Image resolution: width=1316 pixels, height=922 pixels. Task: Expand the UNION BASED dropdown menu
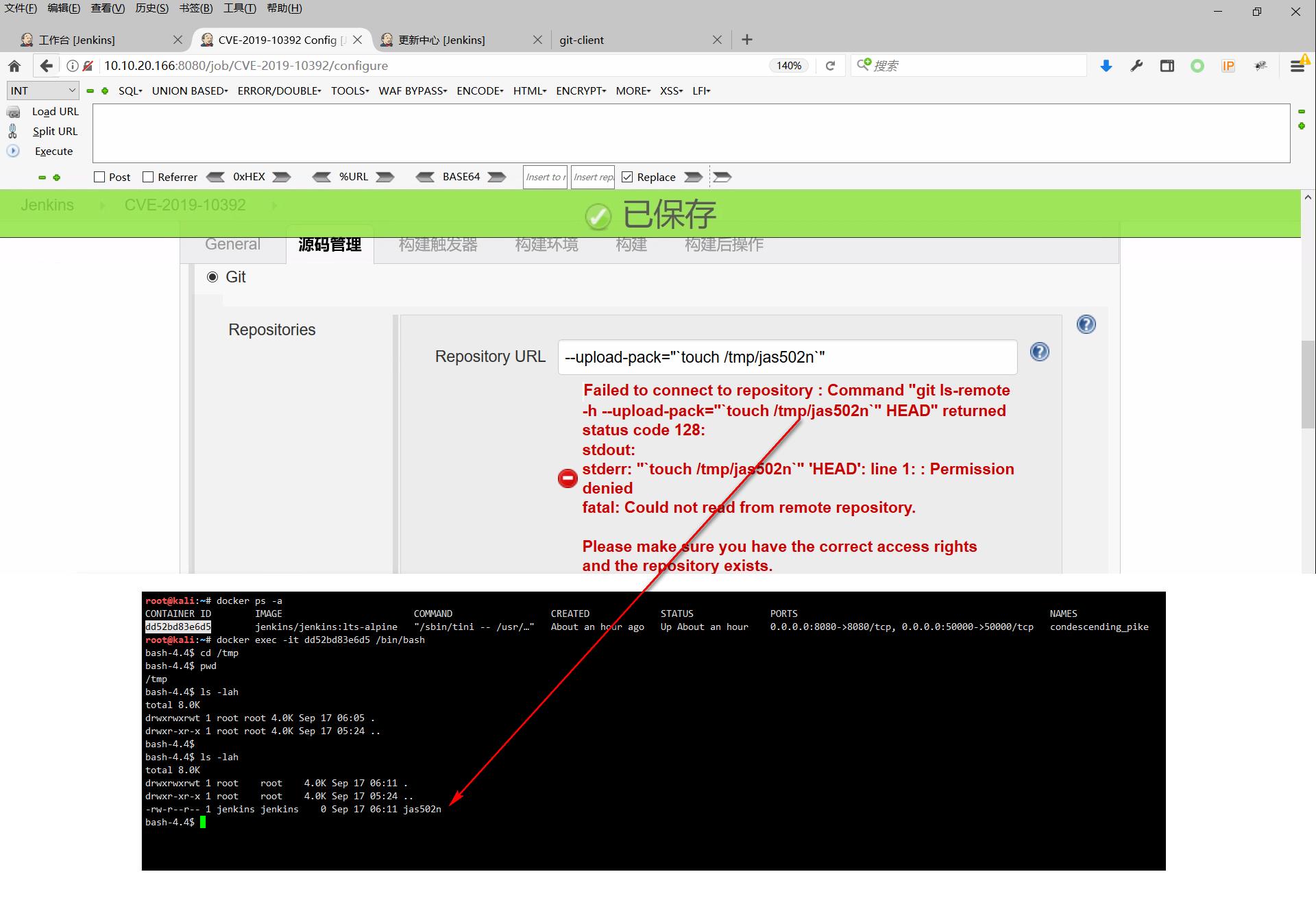[x=189, y=90]
